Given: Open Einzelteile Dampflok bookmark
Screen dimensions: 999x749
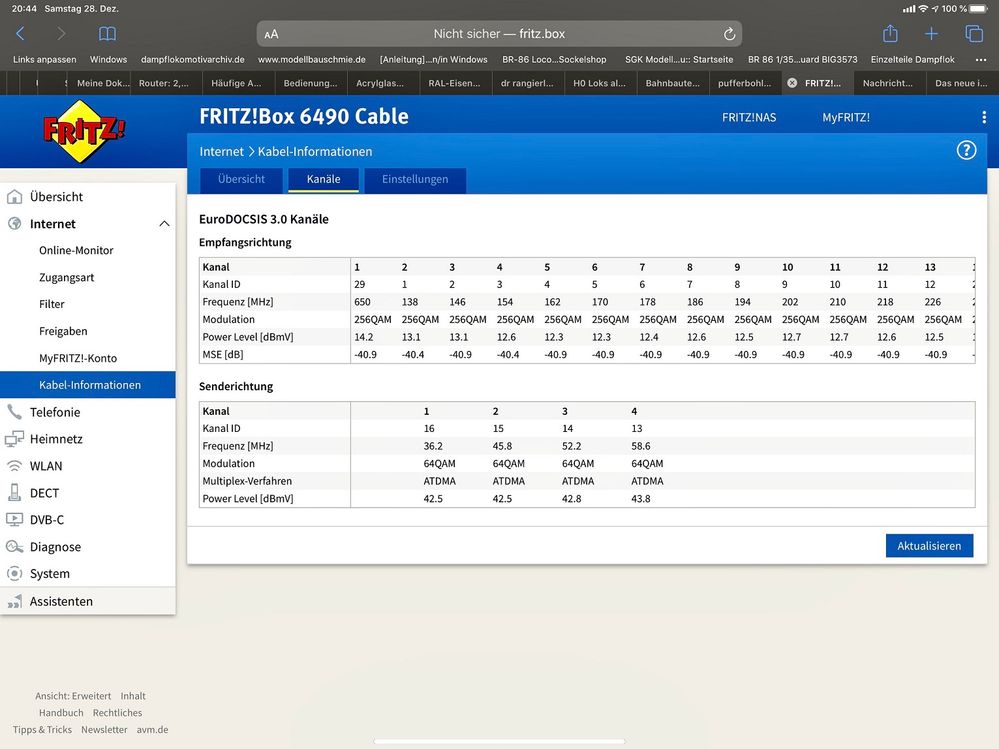Looking at the screenshot, I should pyautogui.click(x=912, y=59).
